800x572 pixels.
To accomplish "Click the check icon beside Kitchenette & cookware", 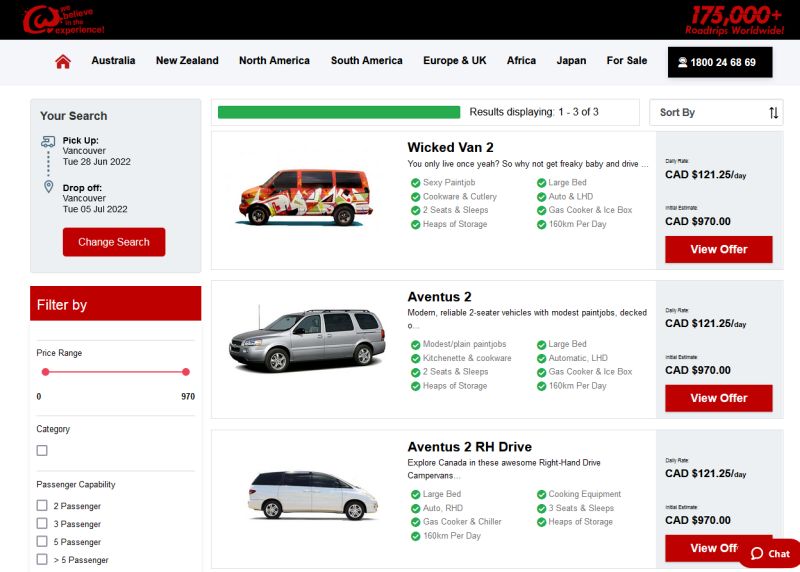I will coord(415,358).
